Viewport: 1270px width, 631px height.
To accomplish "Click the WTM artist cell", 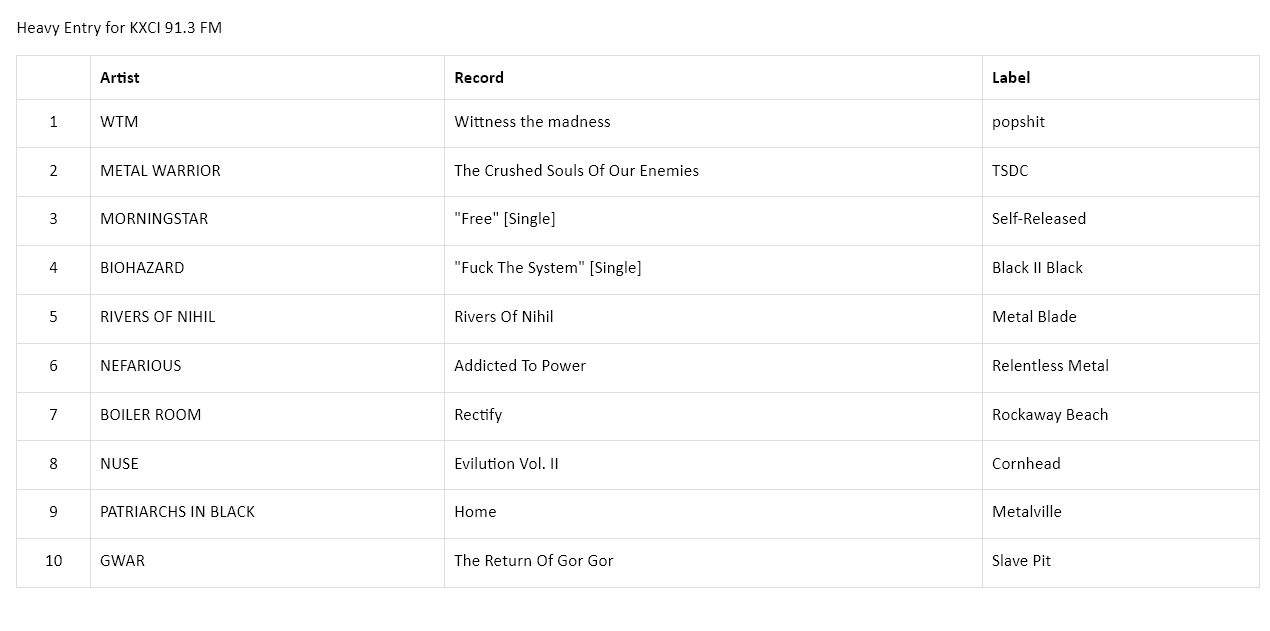I will pos(267,122).
